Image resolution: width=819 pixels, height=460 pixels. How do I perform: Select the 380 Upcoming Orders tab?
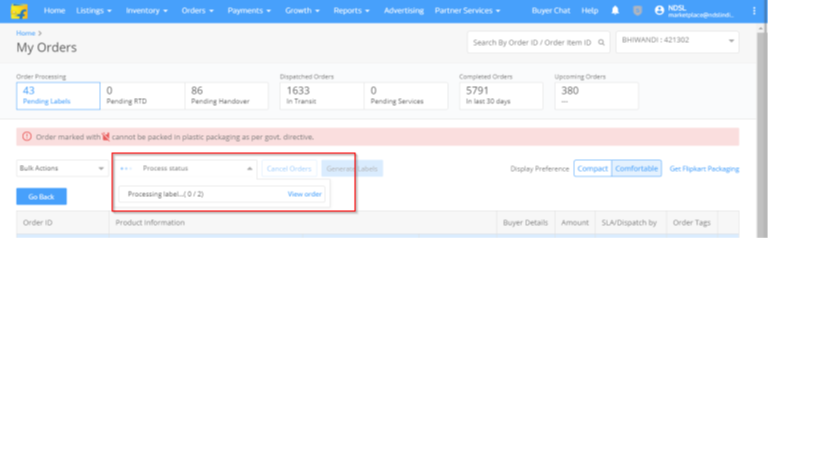pyautogui.click(x=596, y=96)
